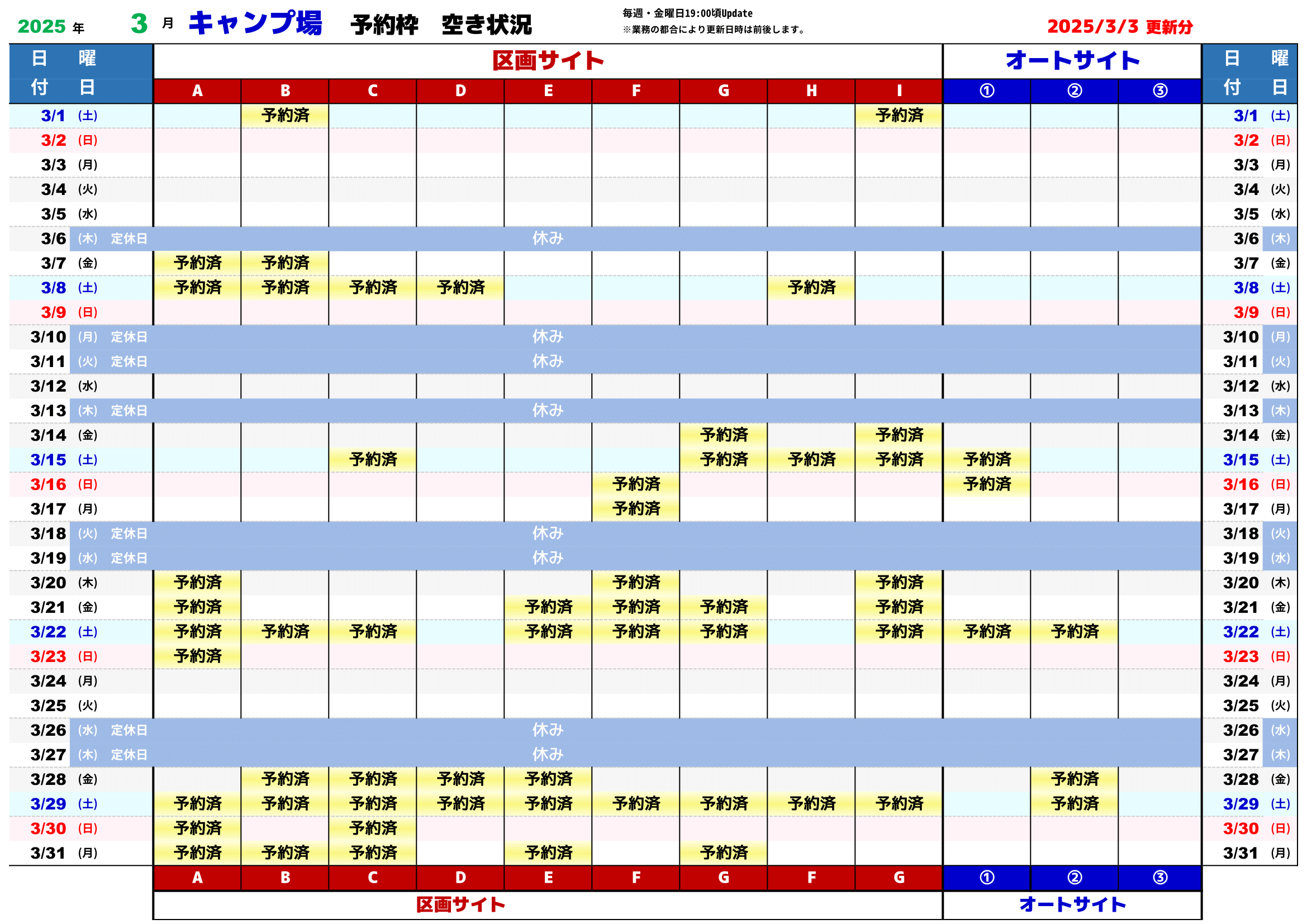Click 予約済 cell for 3/17 site F
The width and height of the screenshot is (1307, 924).
(x=636, y=509)
